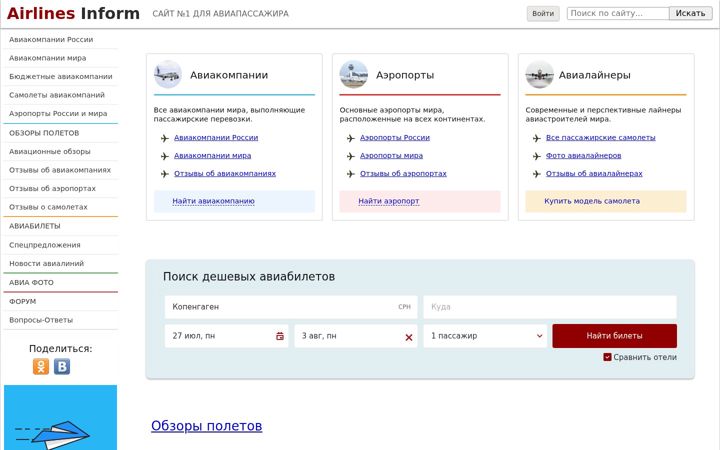Open Авиакомпании мира link in card
The image size is (720, 450).
point(213,155)
